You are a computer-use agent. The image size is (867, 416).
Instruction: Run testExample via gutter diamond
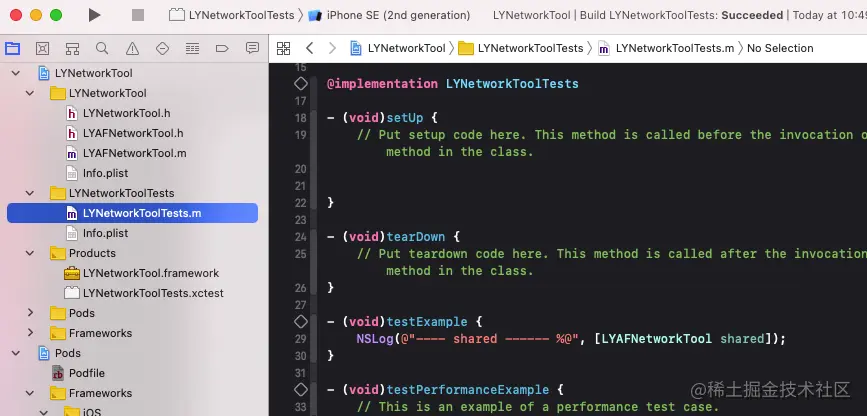[300, 321]
